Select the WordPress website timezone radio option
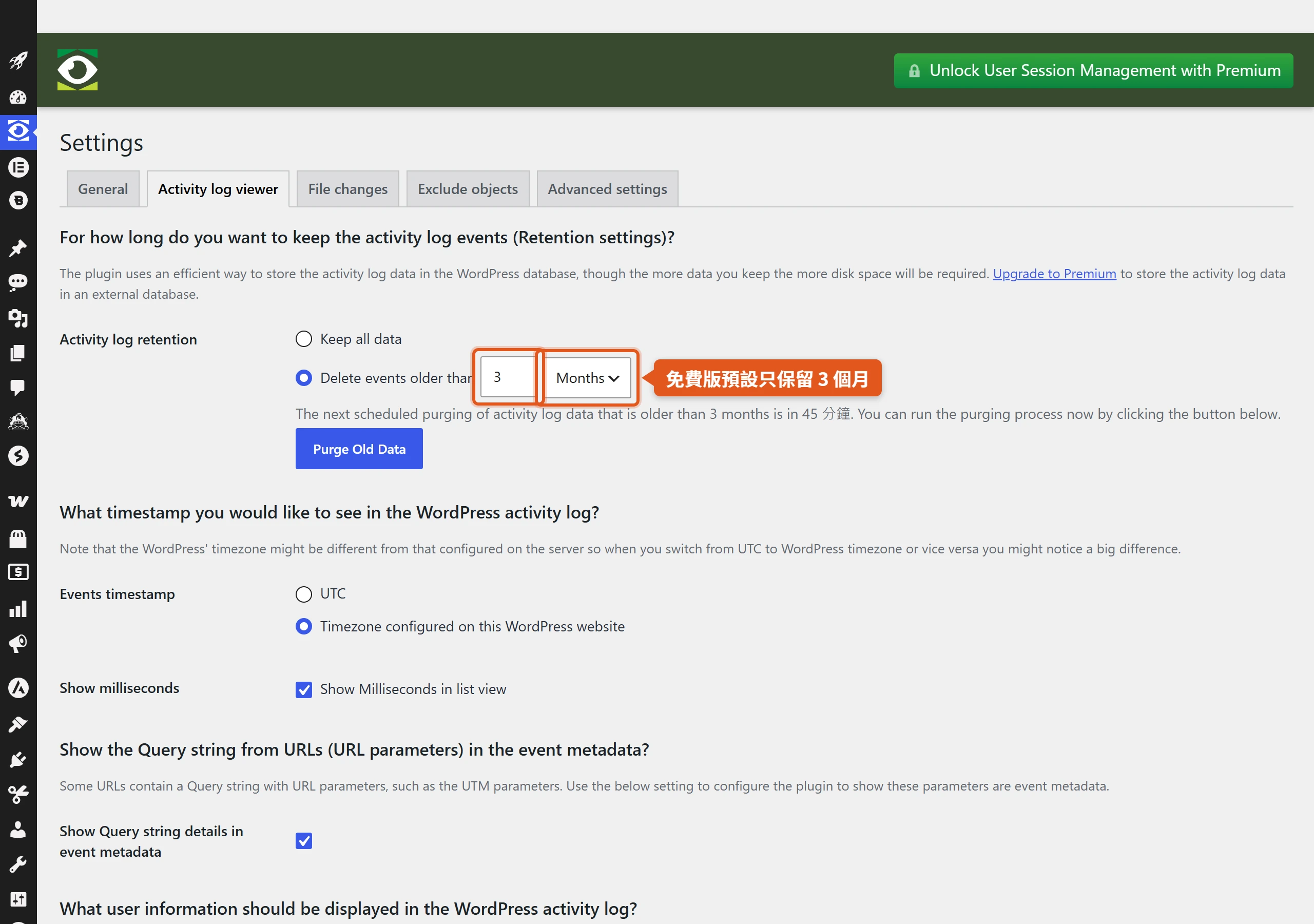This screenshot has height=924, width=1314. [304, 626]
